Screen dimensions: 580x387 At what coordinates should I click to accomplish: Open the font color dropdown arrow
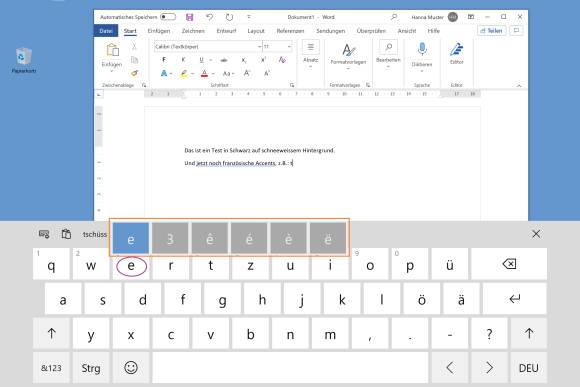click(x=213, y=74)
